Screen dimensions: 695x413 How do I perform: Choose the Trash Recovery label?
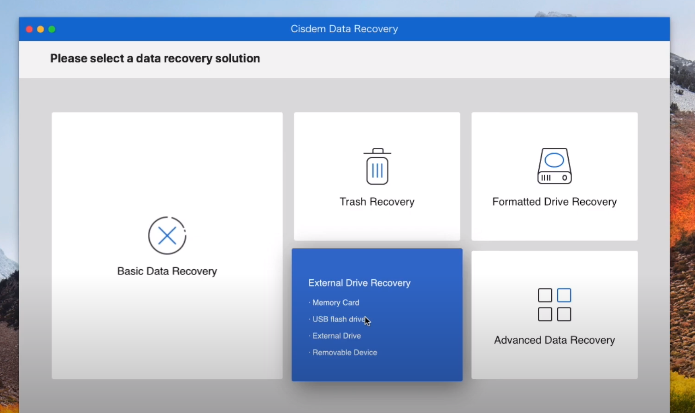tap(377, 202)
